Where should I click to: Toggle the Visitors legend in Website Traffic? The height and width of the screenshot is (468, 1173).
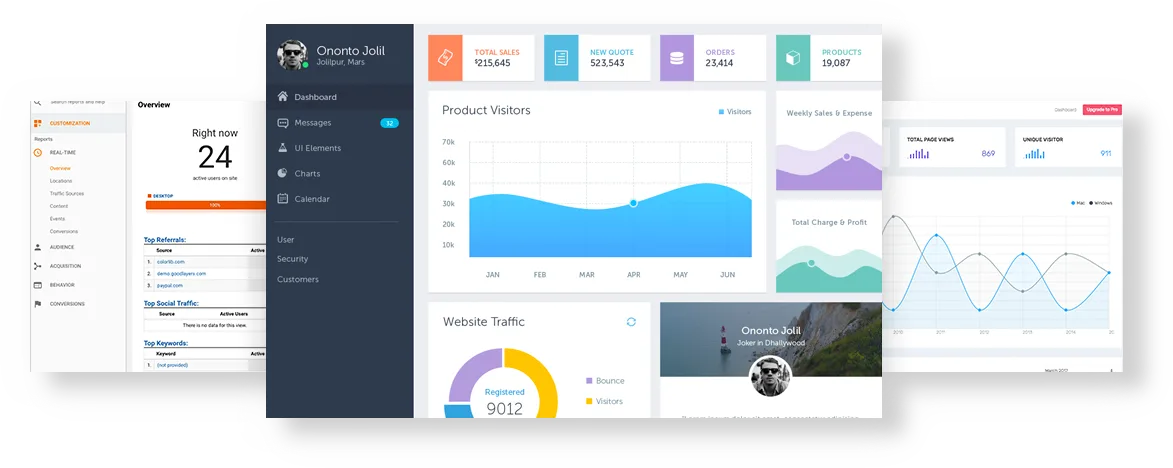click(x=604, y=401)
